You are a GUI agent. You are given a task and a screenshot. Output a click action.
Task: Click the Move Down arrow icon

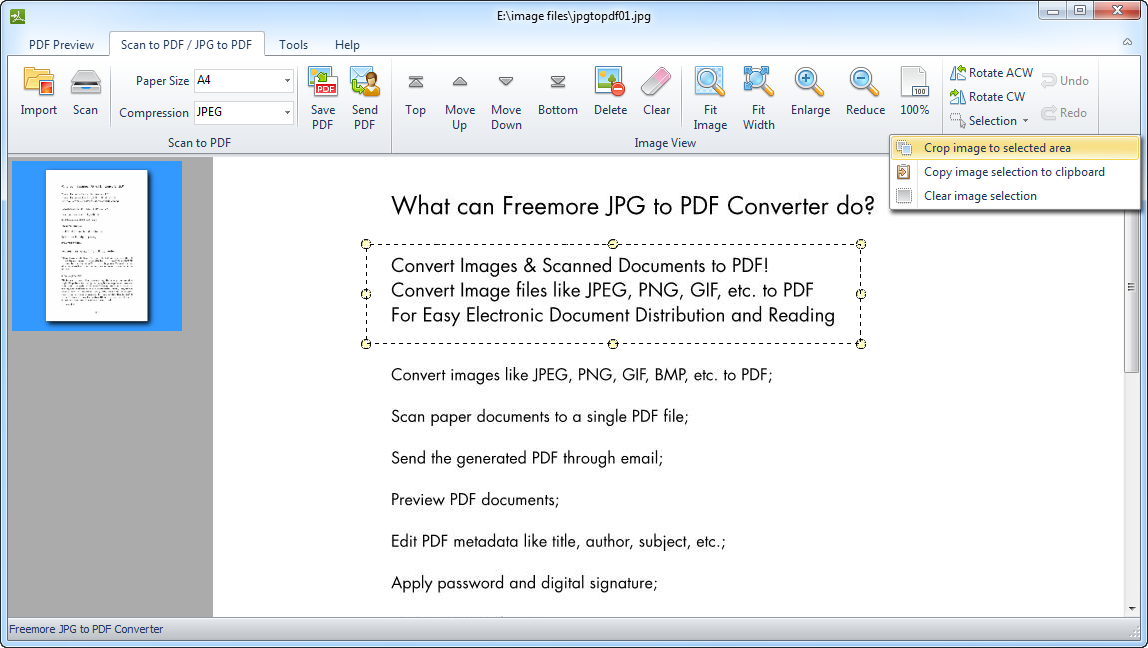506,82
